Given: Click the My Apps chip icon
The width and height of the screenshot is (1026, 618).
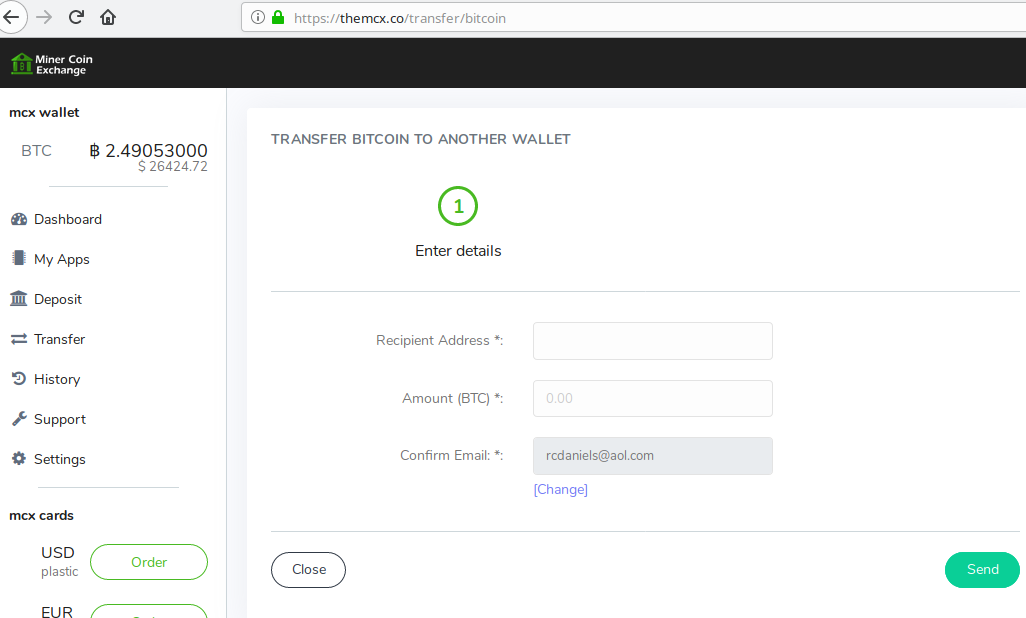Looking at the screenshot, I should tap(18, 259).
